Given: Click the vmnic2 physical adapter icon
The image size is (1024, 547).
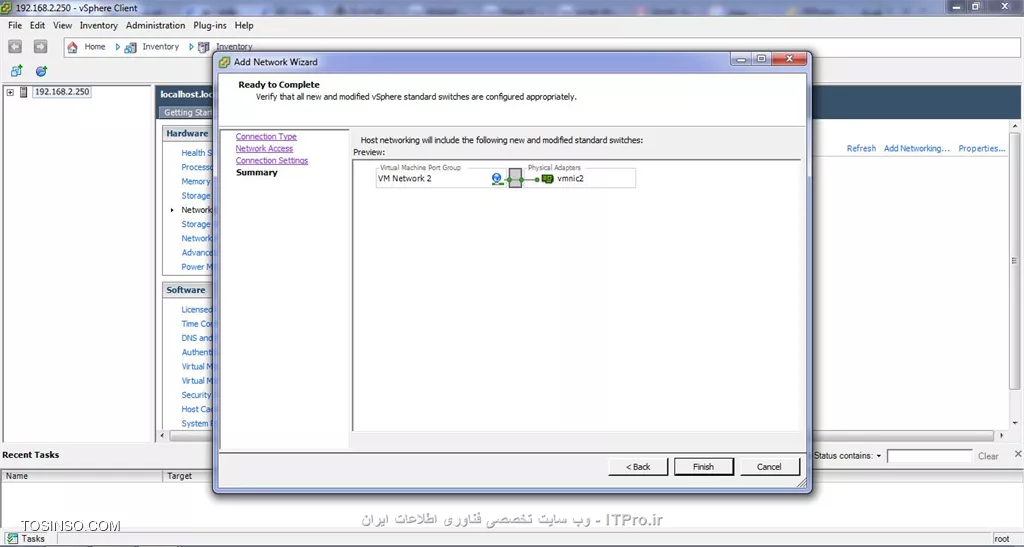Looking at the screenshot, I should coord(547,179).
